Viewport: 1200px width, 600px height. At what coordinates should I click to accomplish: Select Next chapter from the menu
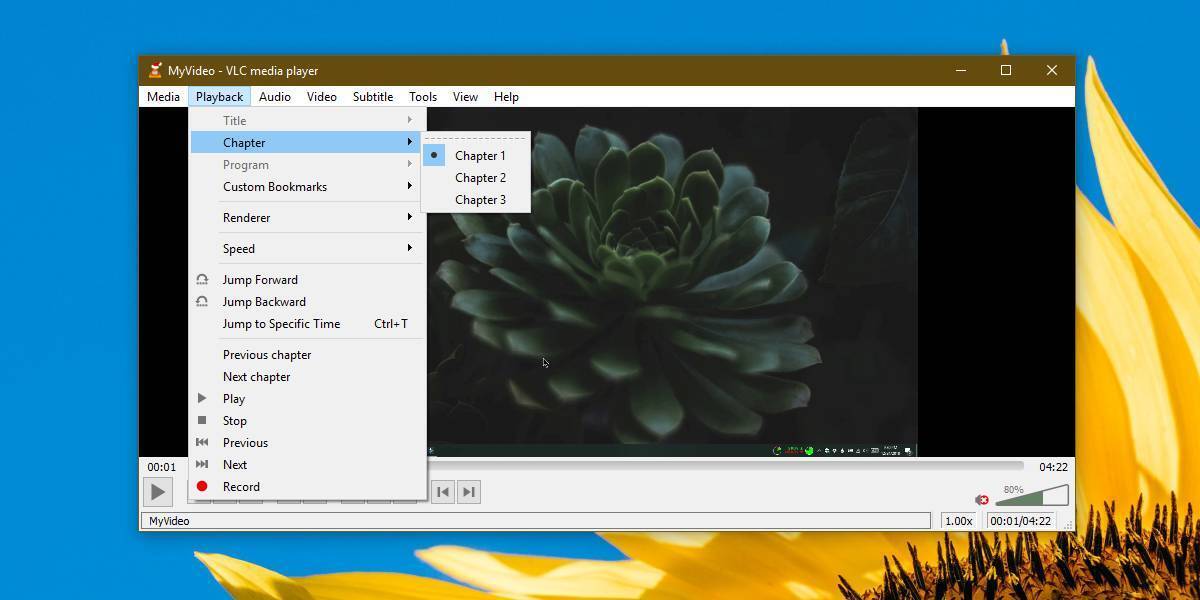[x=256, y=376]
